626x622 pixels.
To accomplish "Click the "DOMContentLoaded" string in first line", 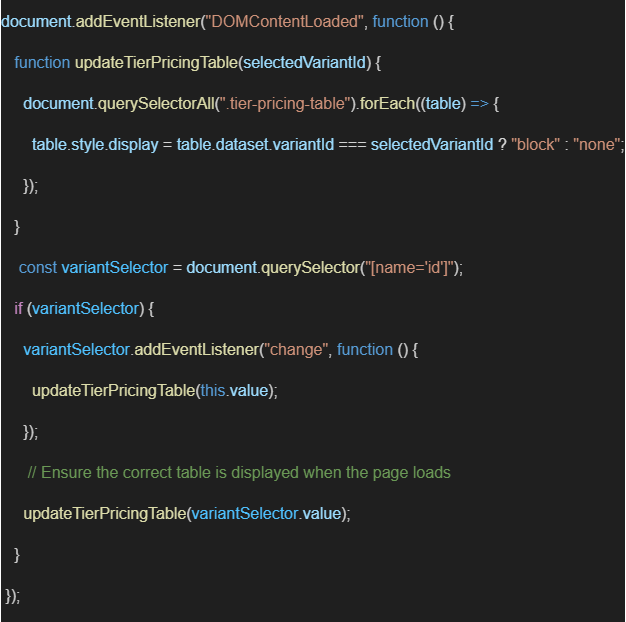I will (x=284, y=22).
